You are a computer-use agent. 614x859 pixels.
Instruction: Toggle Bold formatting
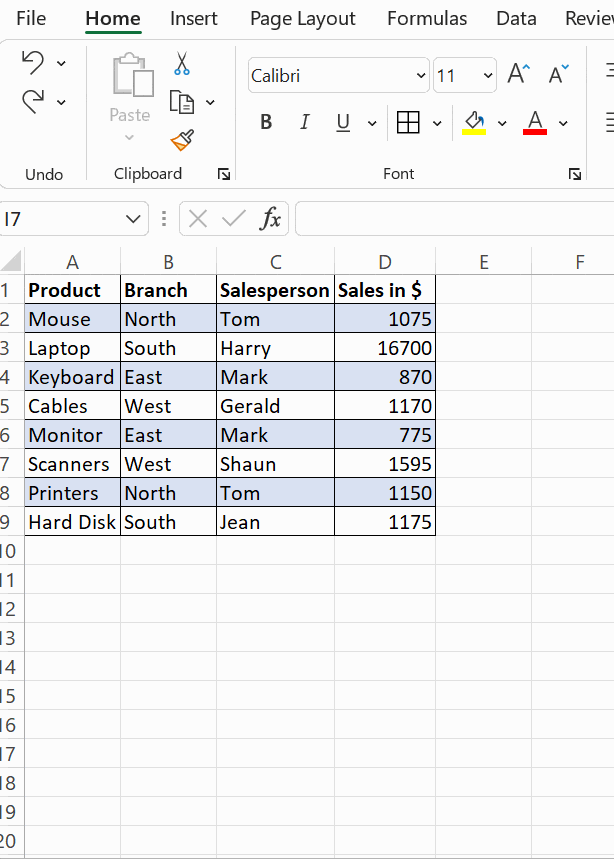[266, 122]
